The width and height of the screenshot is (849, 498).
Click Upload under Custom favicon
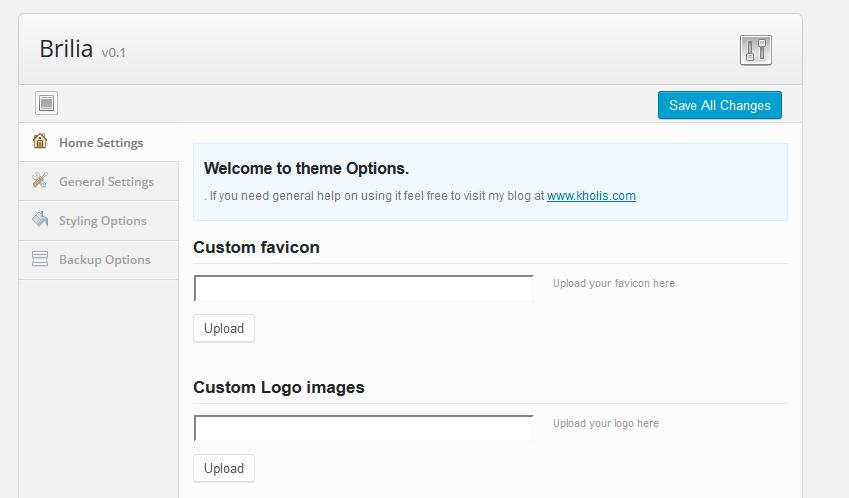[x=224, y=328]
